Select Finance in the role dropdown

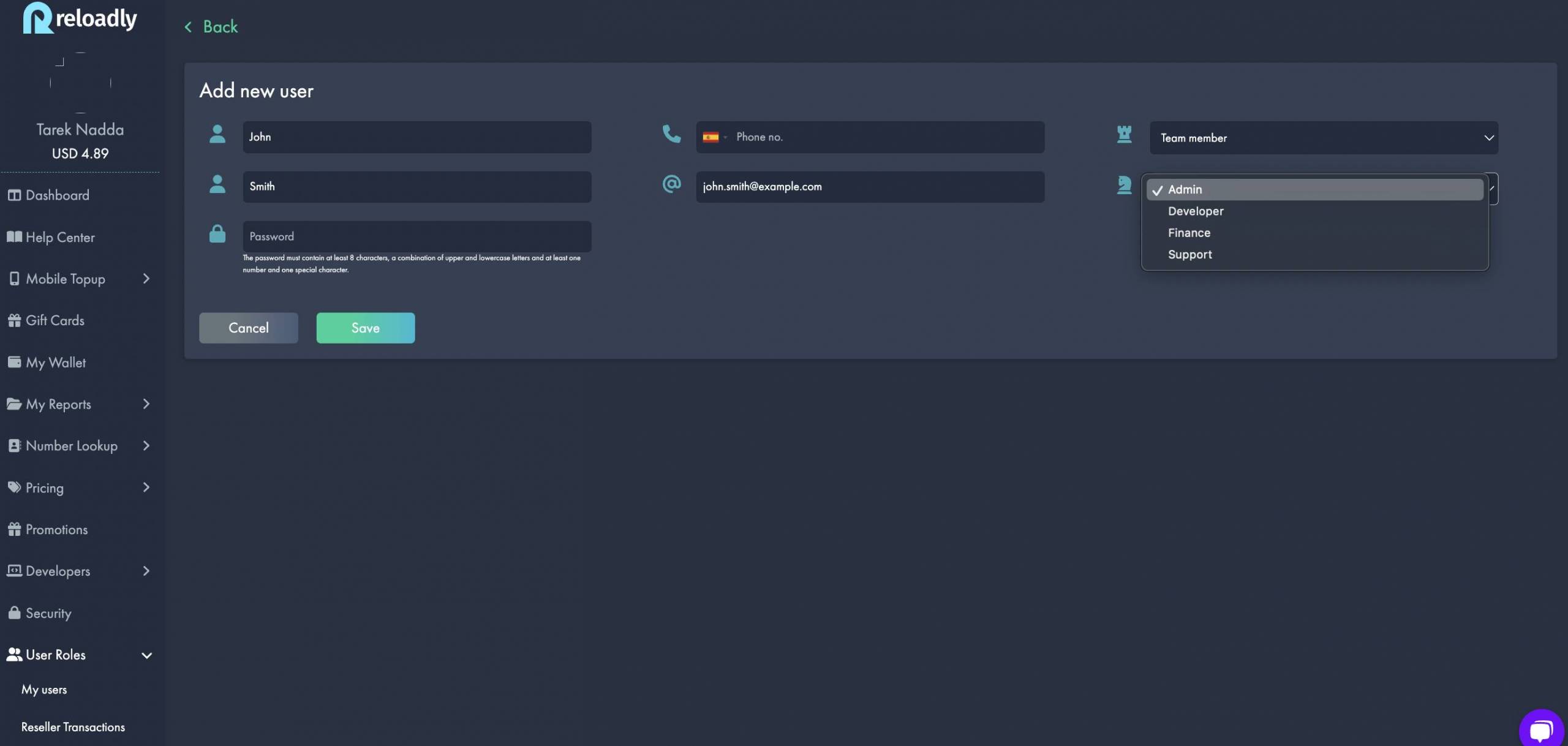click(1188, 233)
